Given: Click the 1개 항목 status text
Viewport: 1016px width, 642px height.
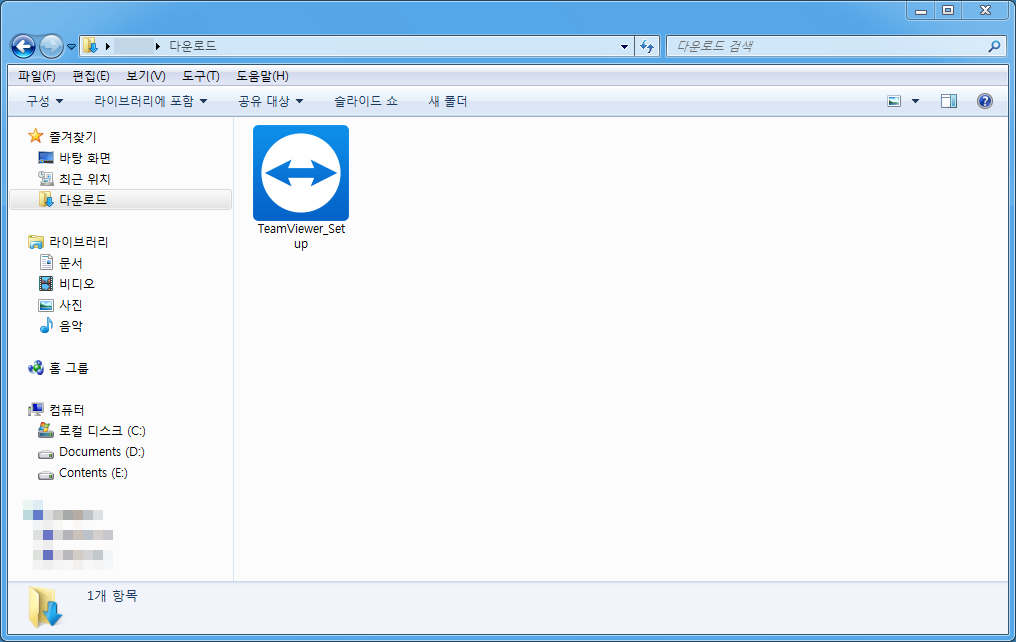Looking at the screenshot, I should 112,595.
